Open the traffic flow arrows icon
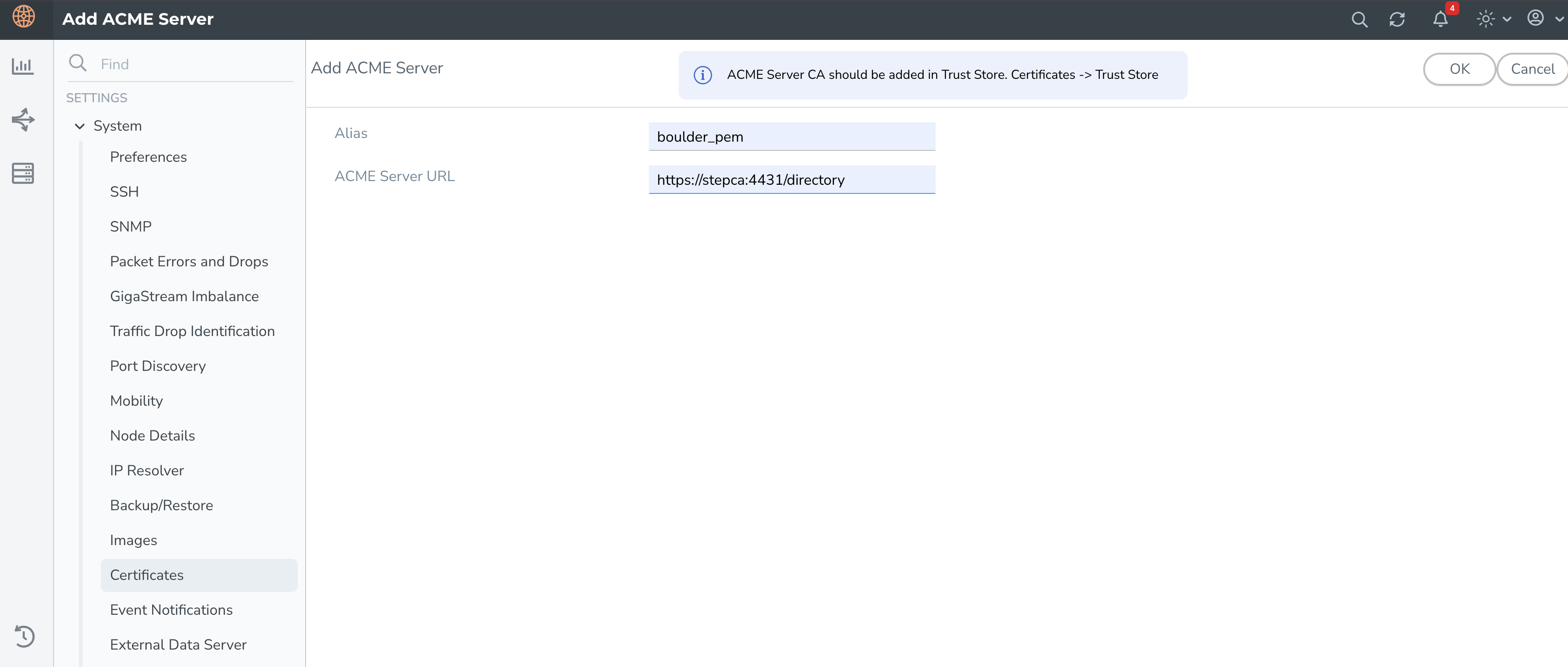This screenshot has width=1568, height=667. point(23,119)
